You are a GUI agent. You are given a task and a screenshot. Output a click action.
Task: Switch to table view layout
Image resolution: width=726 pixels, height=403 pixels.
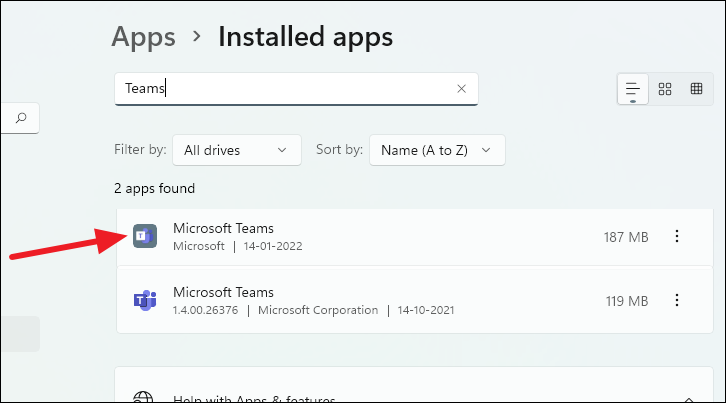(x=696, y=88)
